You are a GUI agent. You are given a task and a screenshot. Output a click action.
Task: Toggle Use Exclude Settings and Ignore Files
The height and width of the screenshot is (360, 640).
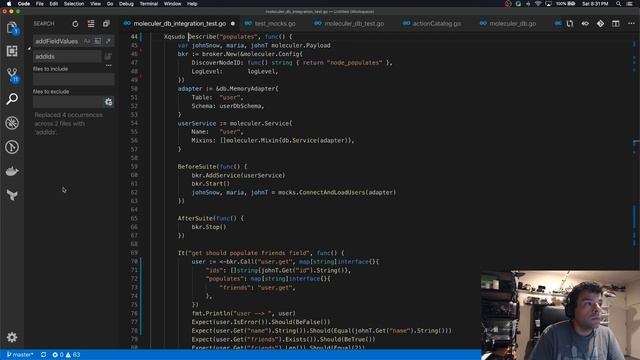click(x=108, y=102)
